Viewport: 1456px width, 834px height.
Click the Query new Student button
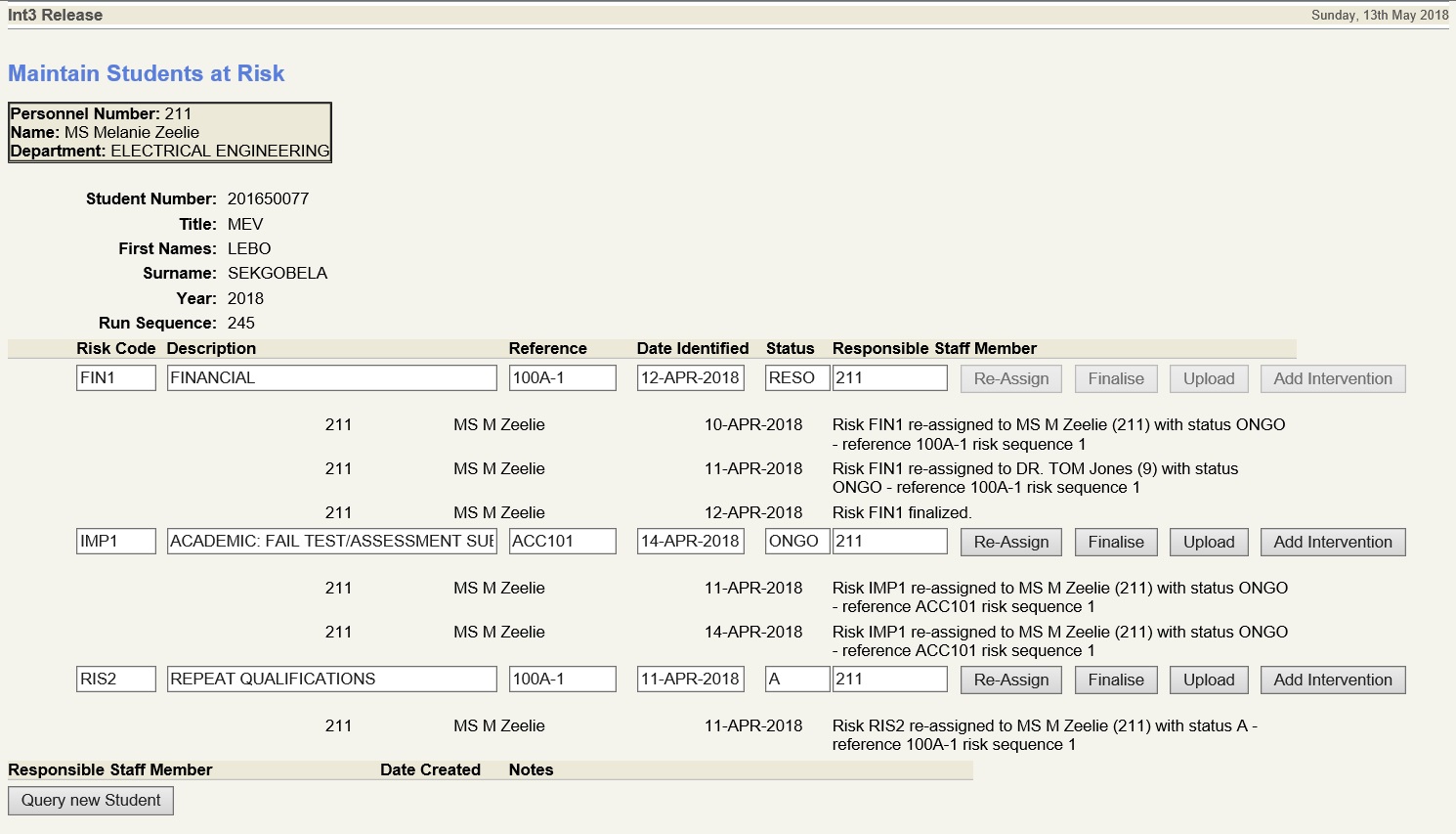(x=91, y=800)
